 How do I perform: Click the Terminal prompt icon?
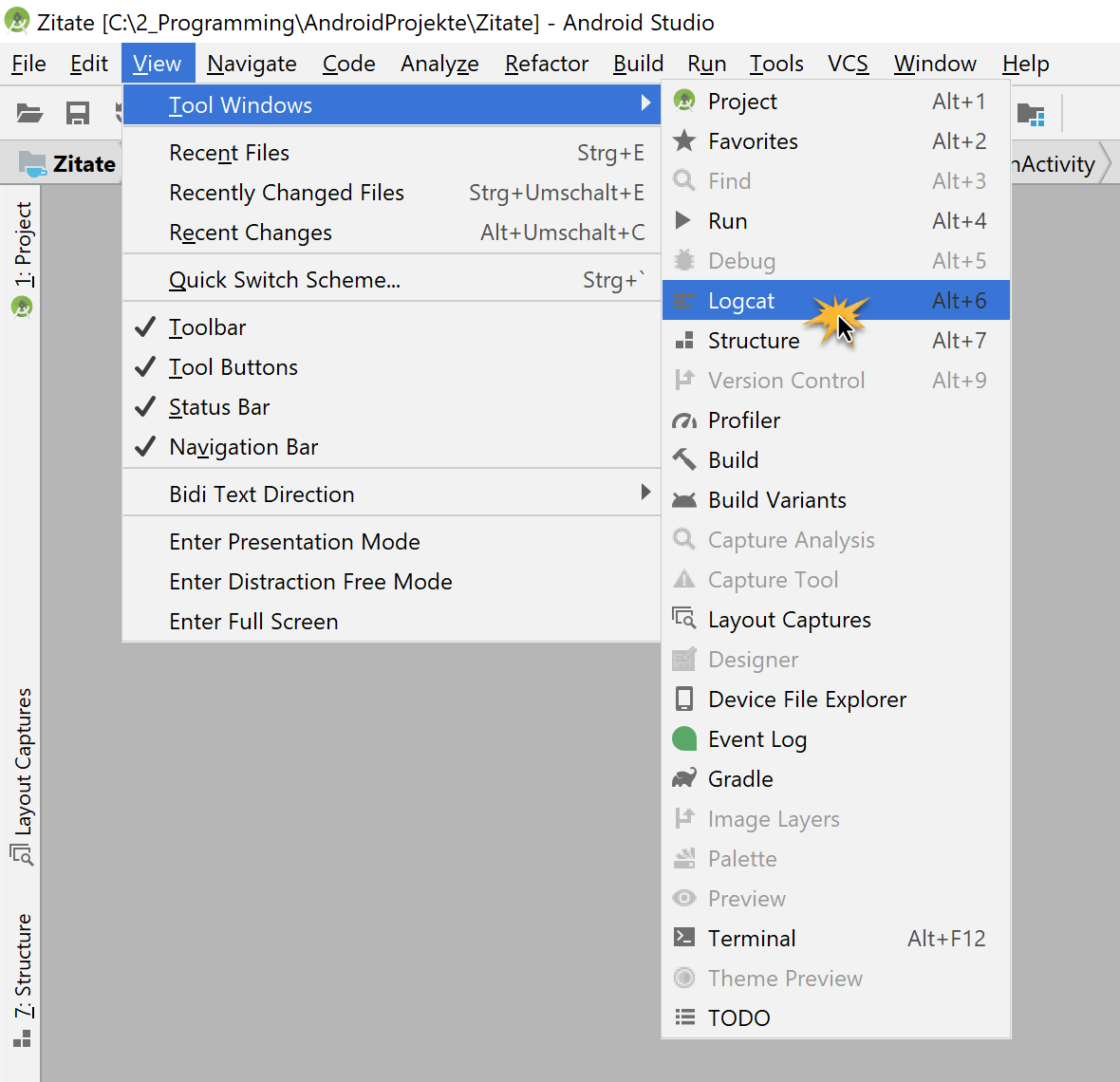(684, 937)
